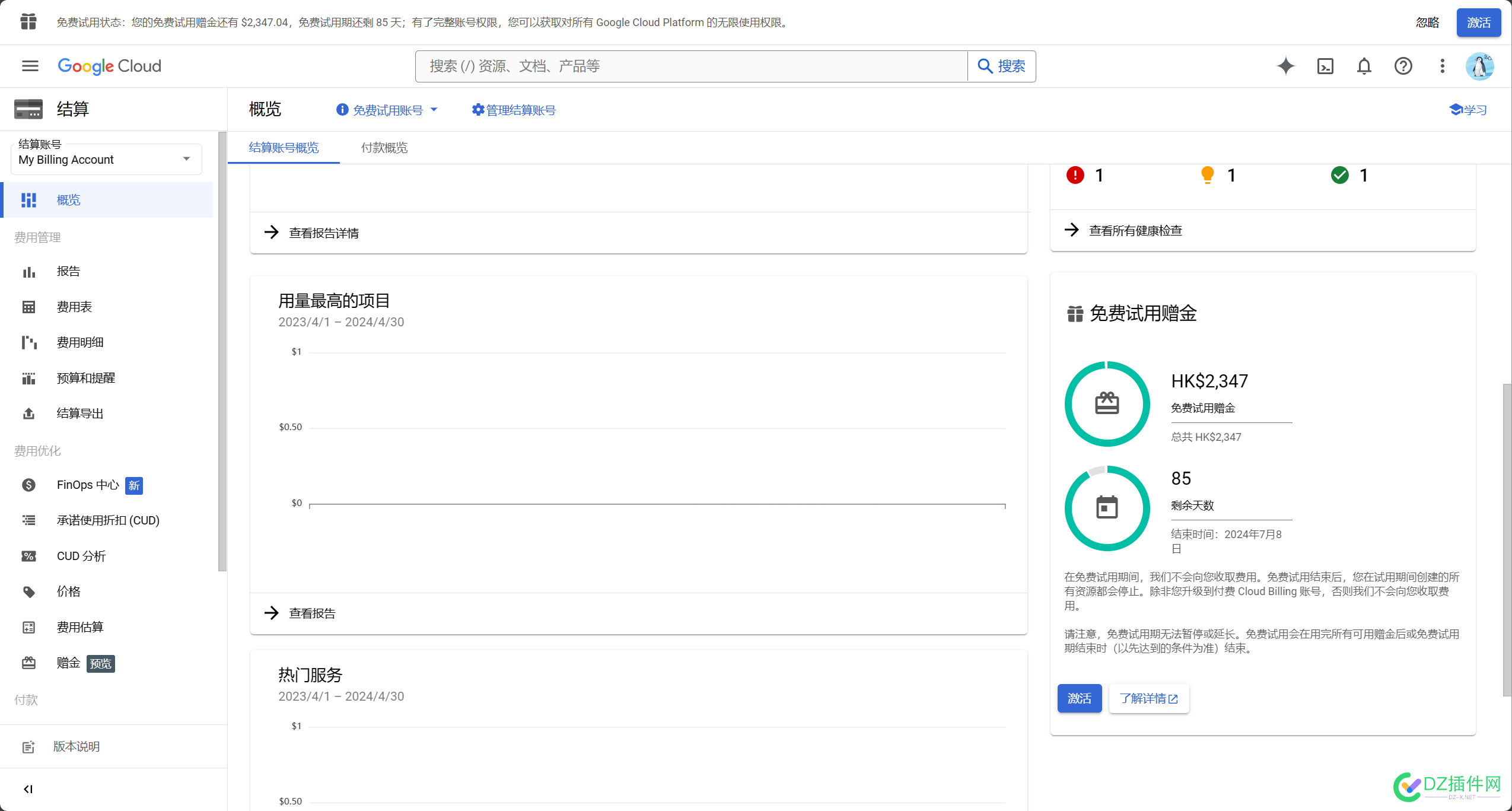Open Budgets and alerts icon
The image size is (1512, 811).
[x=28, y=379]
